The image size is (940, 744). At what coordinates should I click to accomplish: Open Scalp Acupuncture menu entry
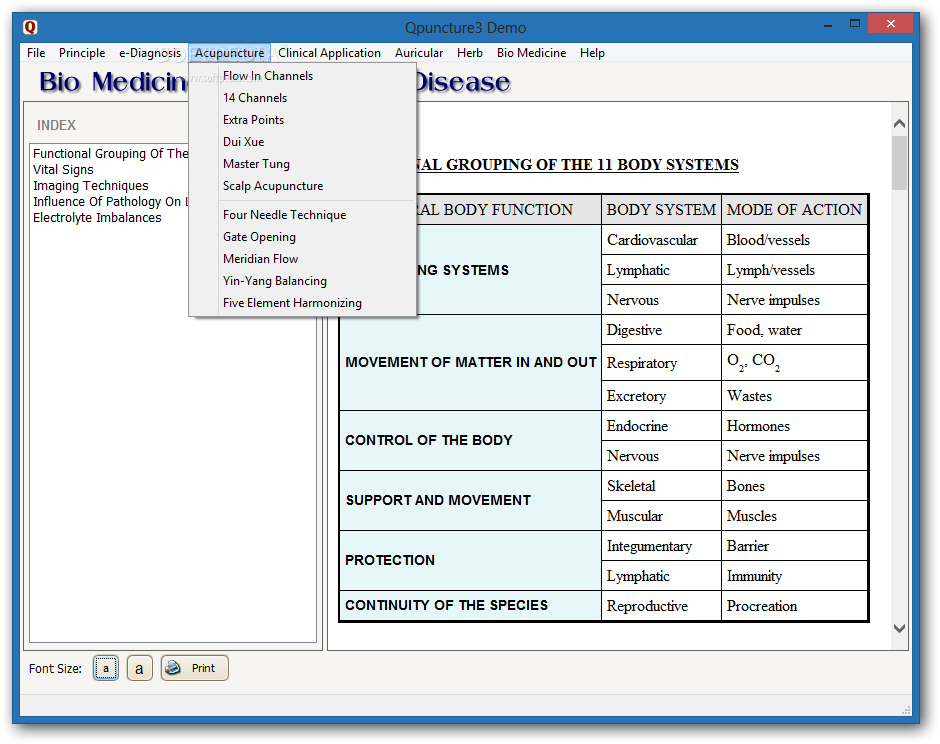point(303,186)
